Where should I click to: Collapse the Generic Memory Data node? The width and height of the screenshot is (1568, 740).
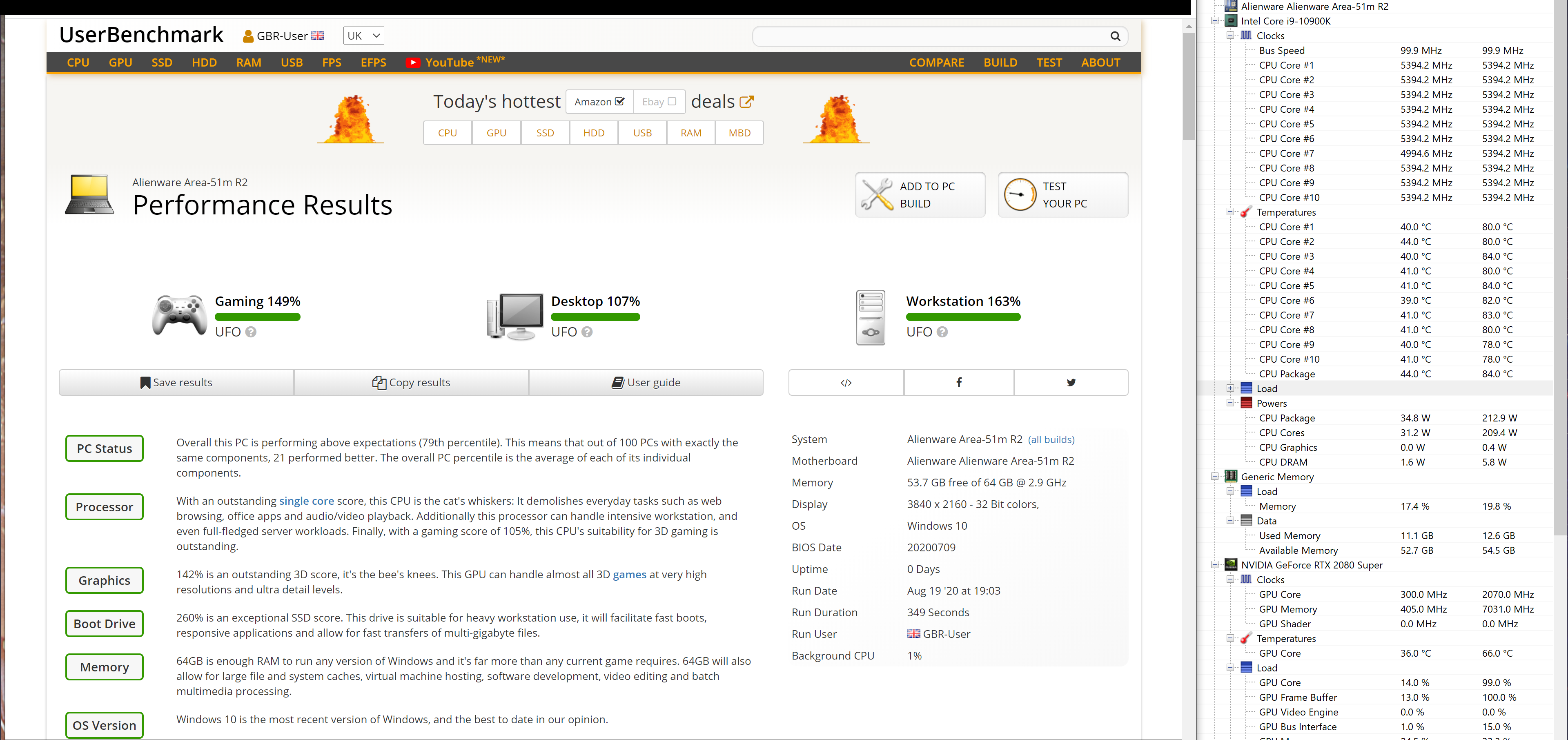(x=1230, y=520)
